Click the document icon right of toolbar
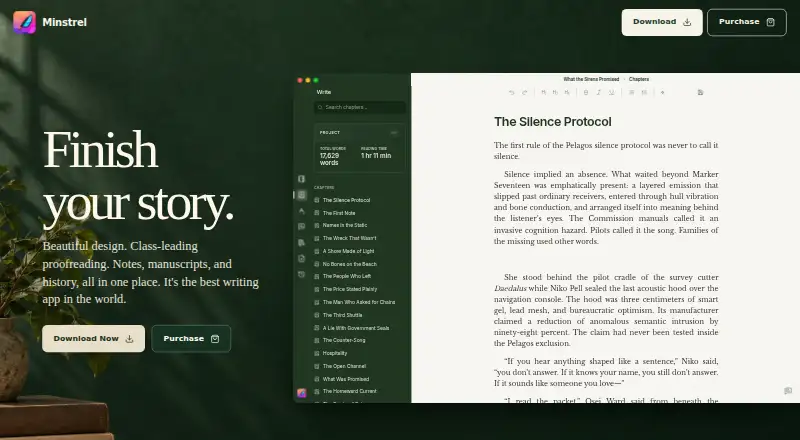Viewport: 800px width, 440px height. [701, 92]
